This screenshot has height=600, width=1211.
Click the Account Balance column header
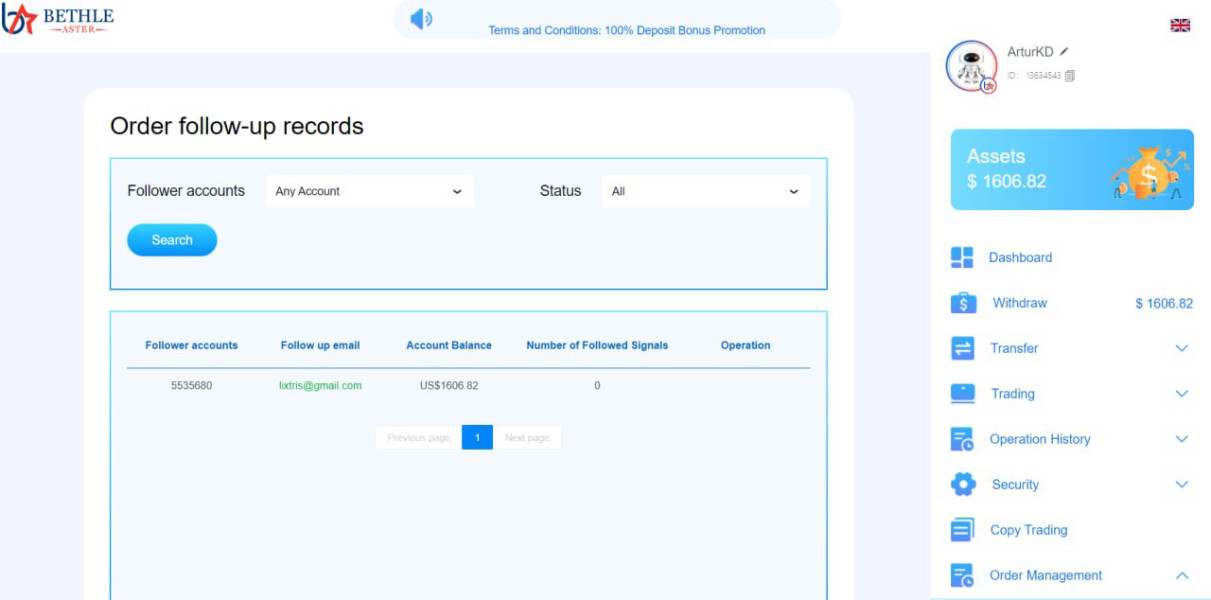(x=449, y=345)
